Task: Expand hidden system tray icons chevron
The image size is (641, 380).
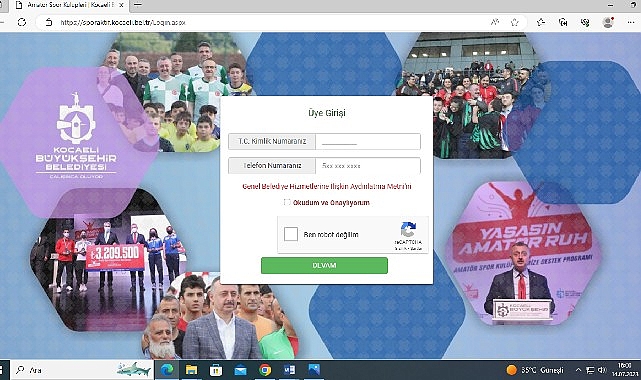Action: (x=578, y=370)
